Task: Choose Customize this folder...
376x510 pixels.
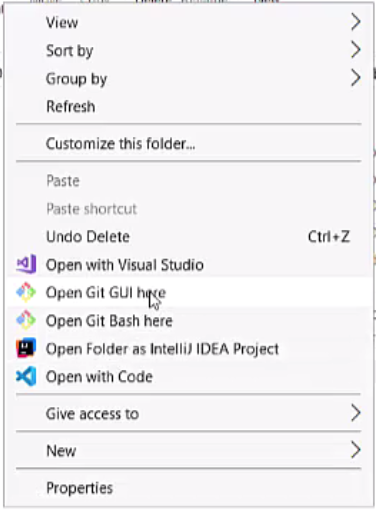Action: (x=189, y=144)
